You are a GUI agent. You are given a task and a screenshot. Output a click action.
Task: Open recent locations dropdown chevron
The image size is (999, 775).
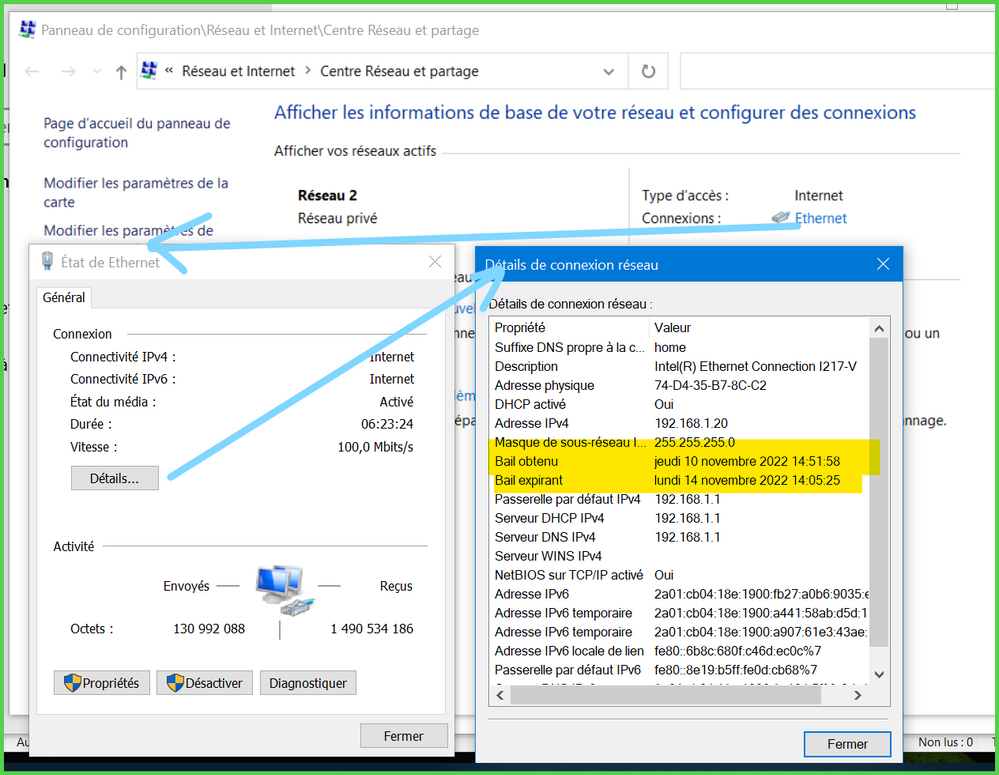[97, 71]
